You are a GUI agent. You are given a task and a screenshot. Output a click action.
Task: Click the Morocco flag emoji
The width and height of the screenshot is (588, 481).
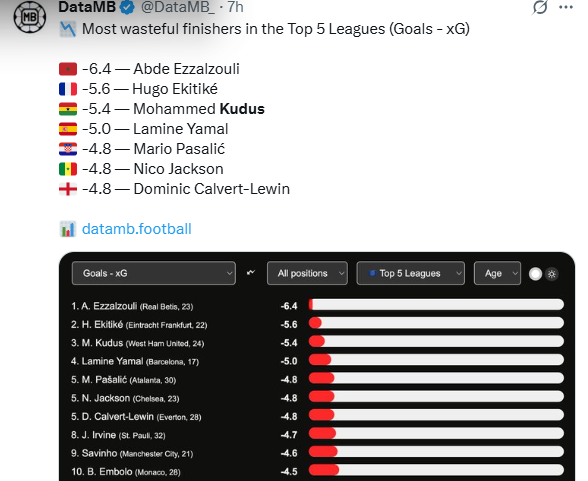[68, 69]
